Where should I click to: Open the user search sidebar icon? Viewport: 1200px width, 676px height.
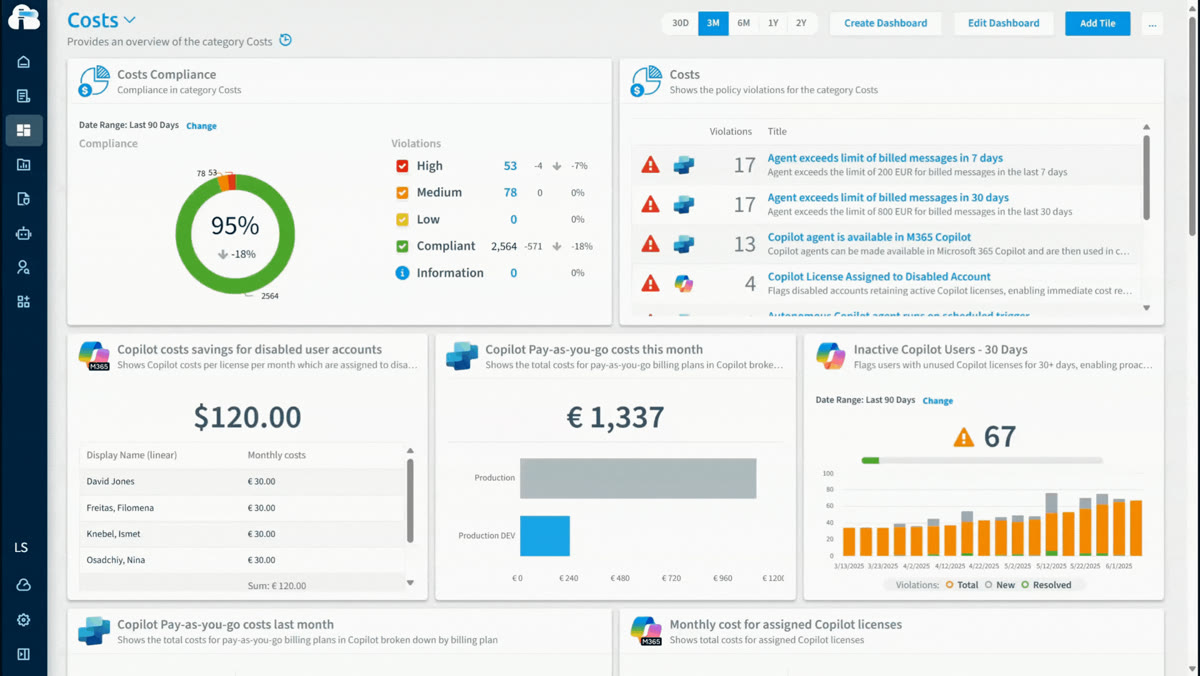pos(23,267)
